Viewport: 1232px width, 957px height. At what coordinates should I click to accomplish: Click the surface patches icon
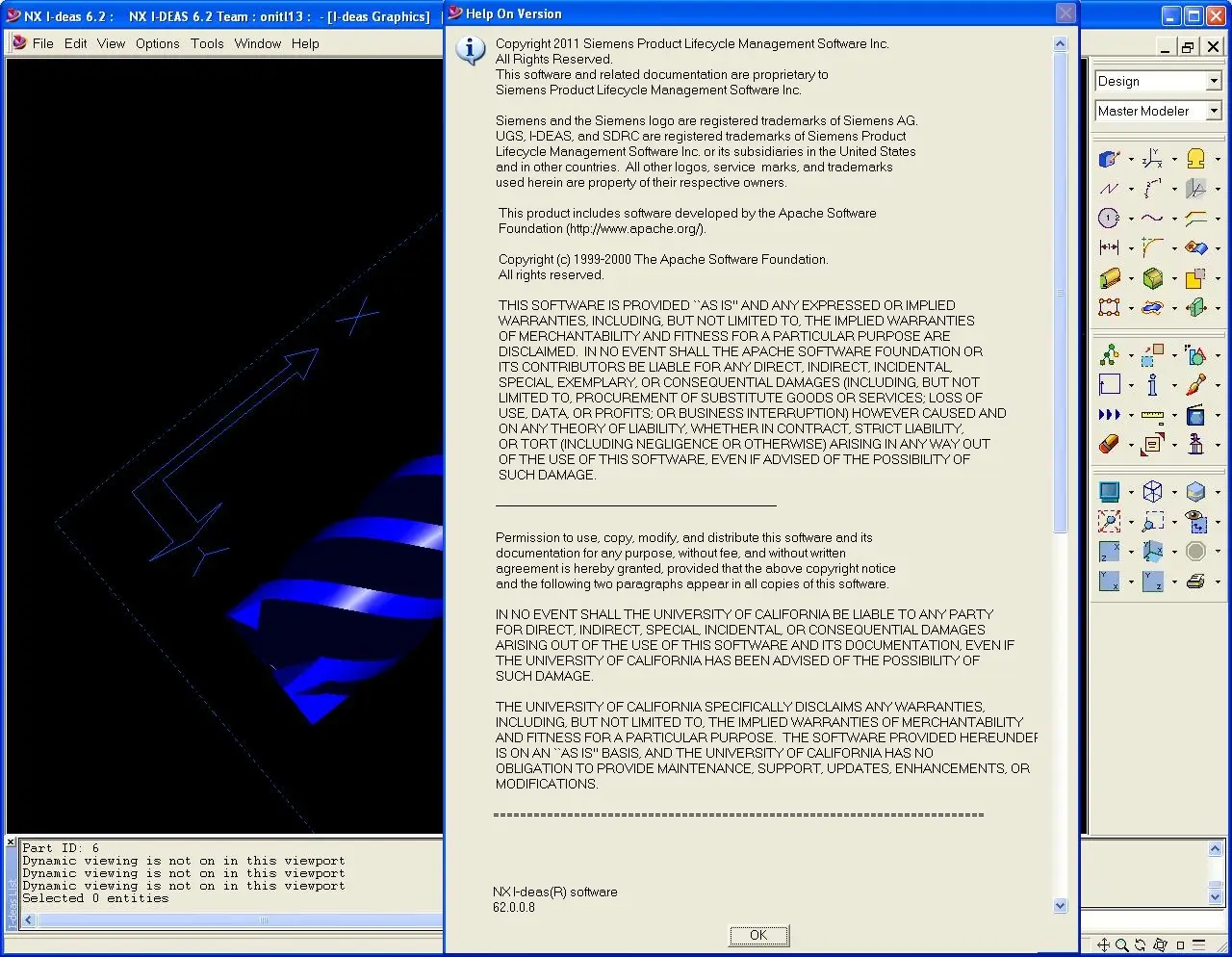1195,248
